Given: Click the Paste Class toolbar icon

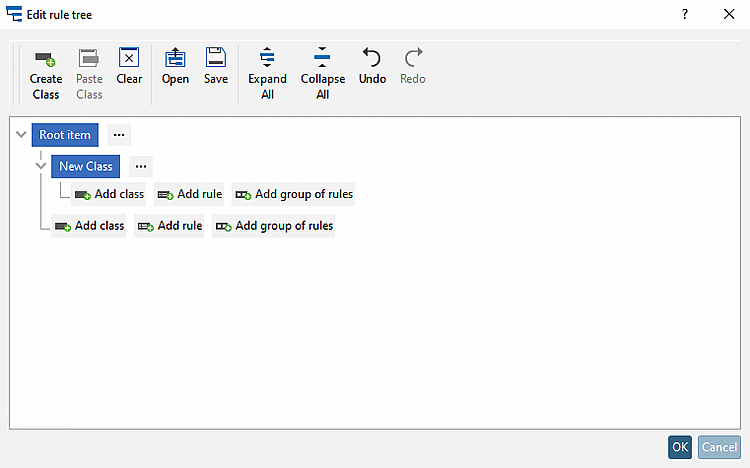Looking at the screenshot, I should pyautogui.click(x=89, y=74).
